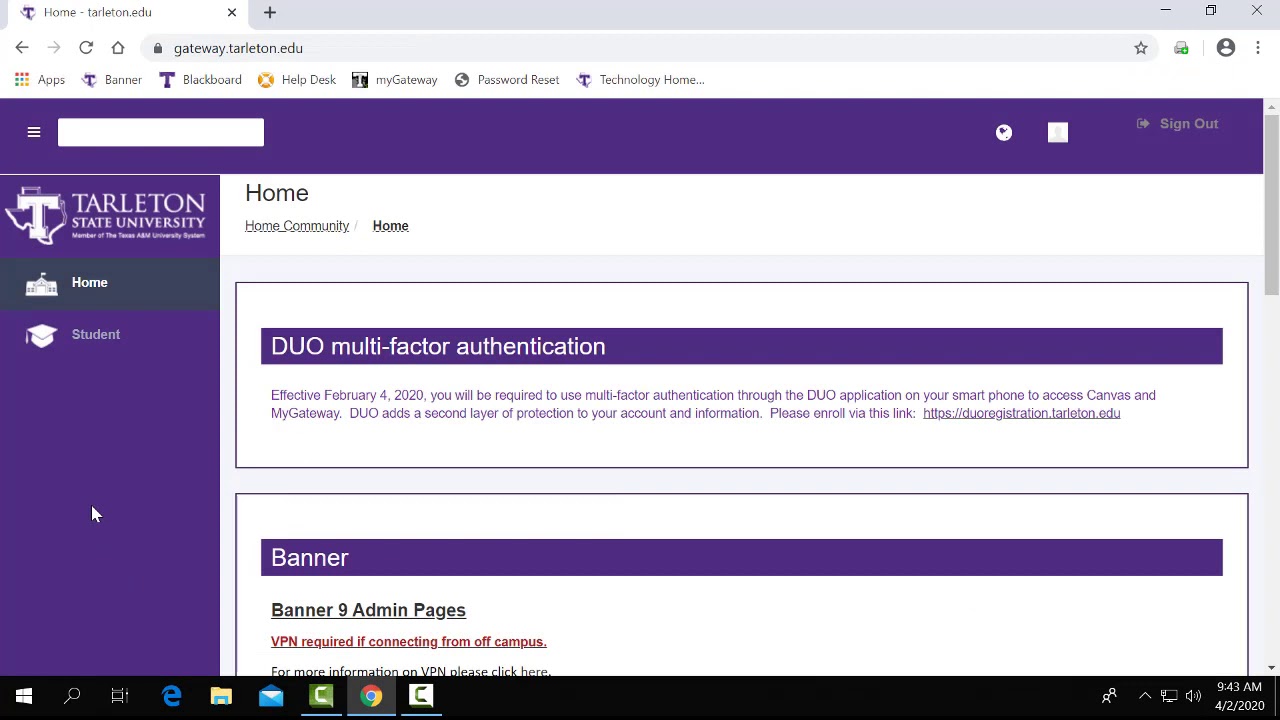The image size is (1280, 720).
Task: Open the Blackboard bookmark
Action: [200, 80]
